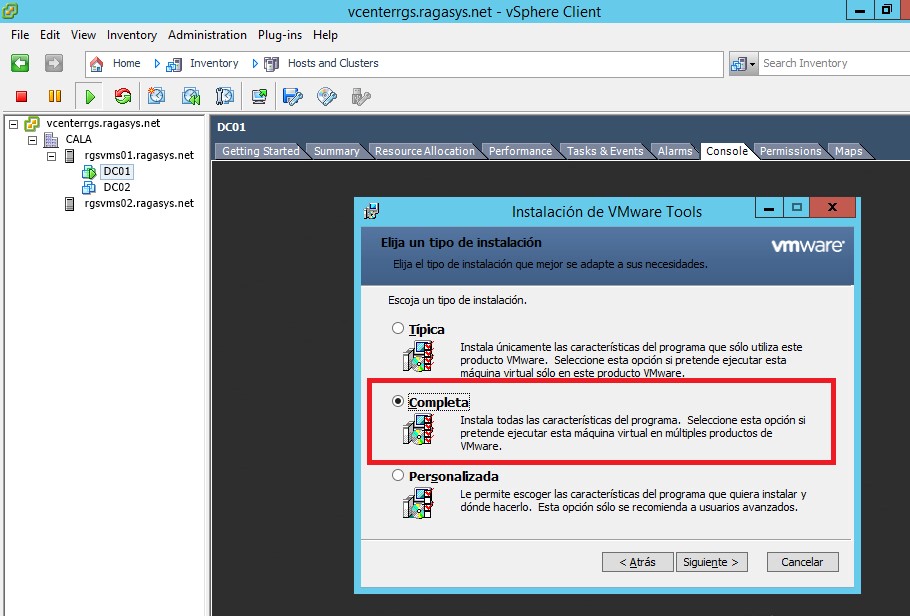Click the Search Inventory field
Image resolution: width=910 pixels, height=616 pixels.
(x=830, y=63)
